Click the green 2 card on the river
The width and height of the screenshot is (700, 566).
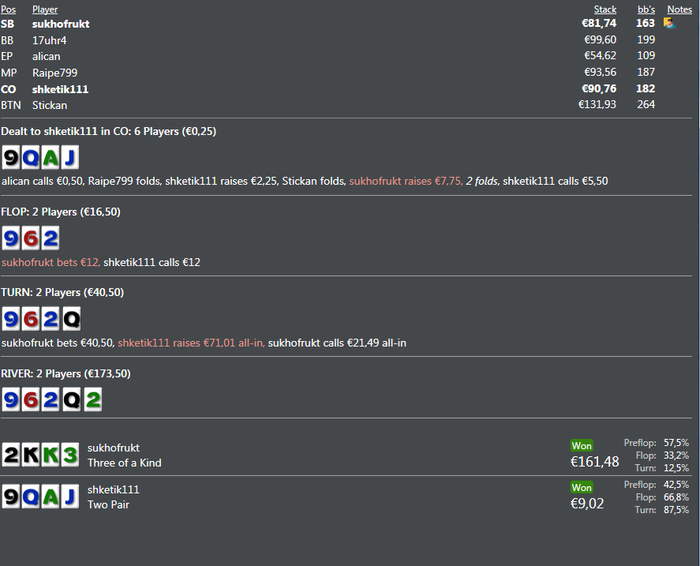tap(91, 400)
